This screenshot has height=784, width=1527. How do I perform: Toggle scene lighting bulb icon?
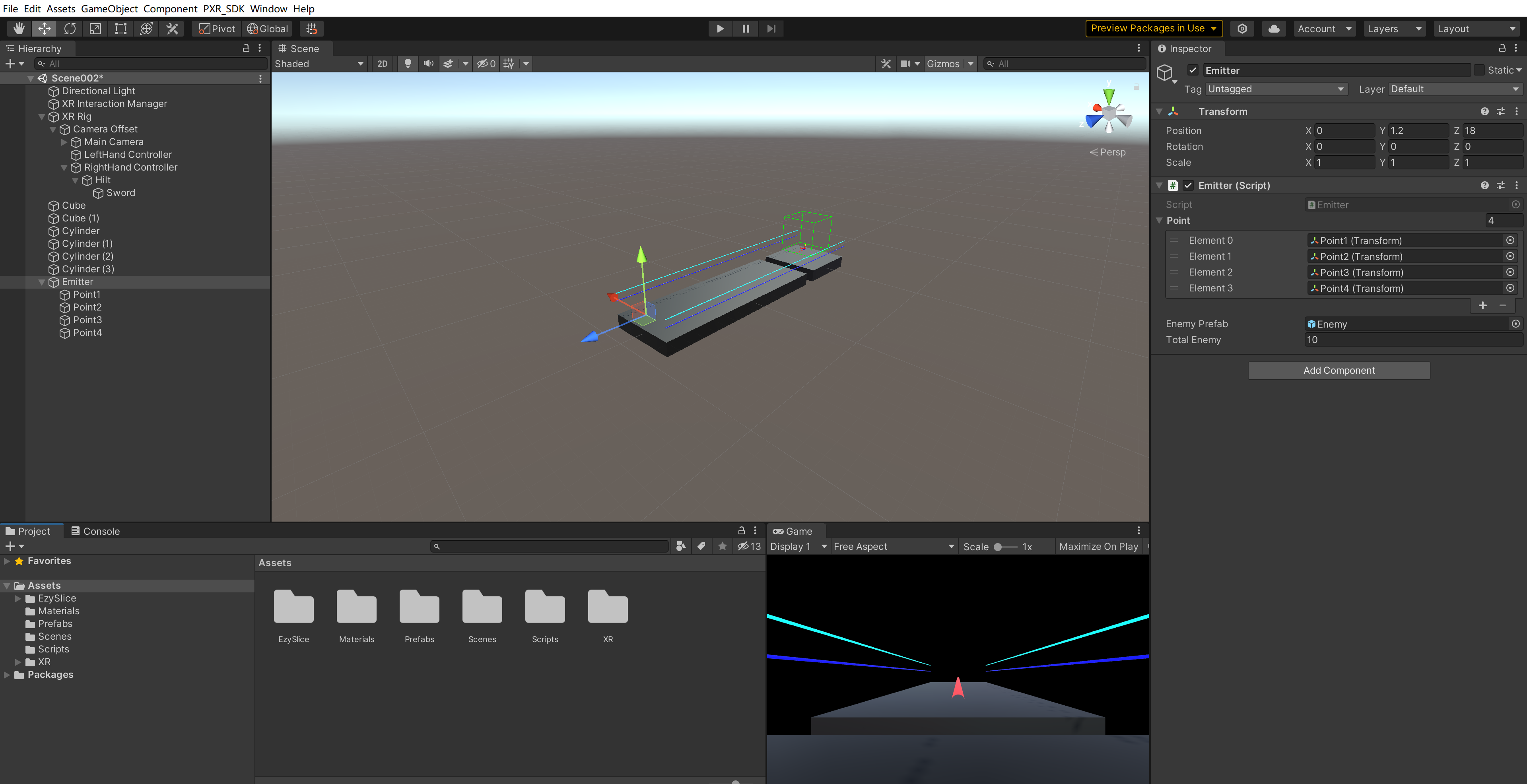click(x=408, y=63)
